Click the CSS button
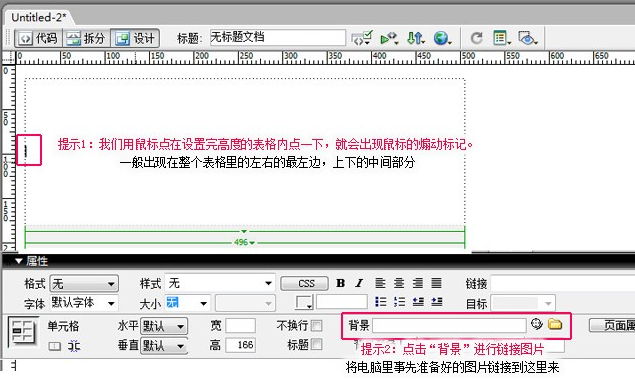 click(x=304, y=283)
